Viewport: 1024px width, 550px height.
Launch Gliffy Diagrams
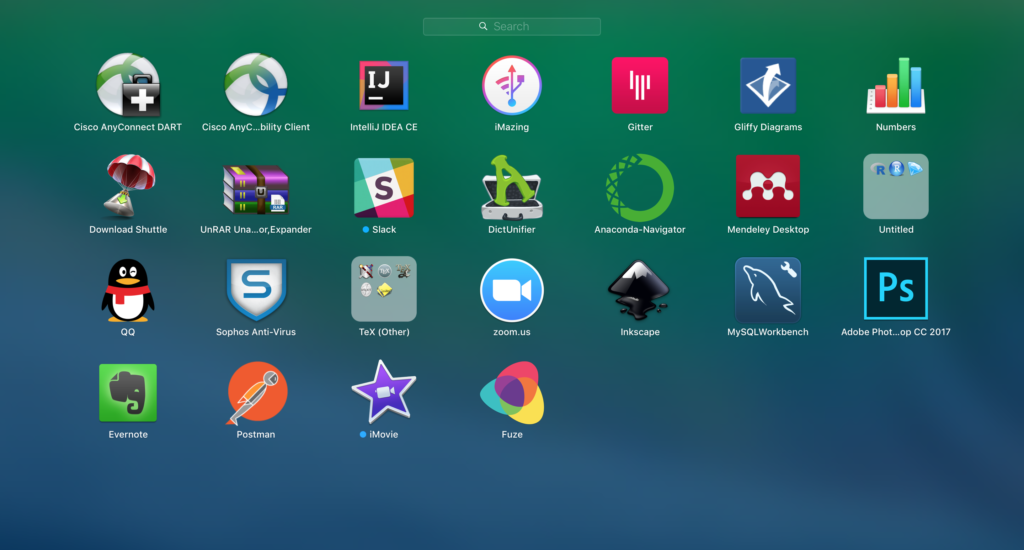[x=768, y=86]
